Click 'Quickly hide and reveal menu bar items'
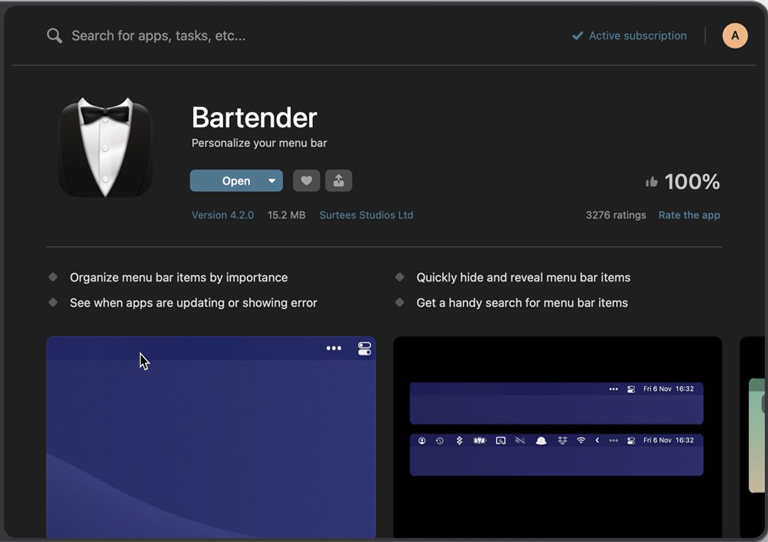This screenshot has width=768, height=542. point(523,278)
